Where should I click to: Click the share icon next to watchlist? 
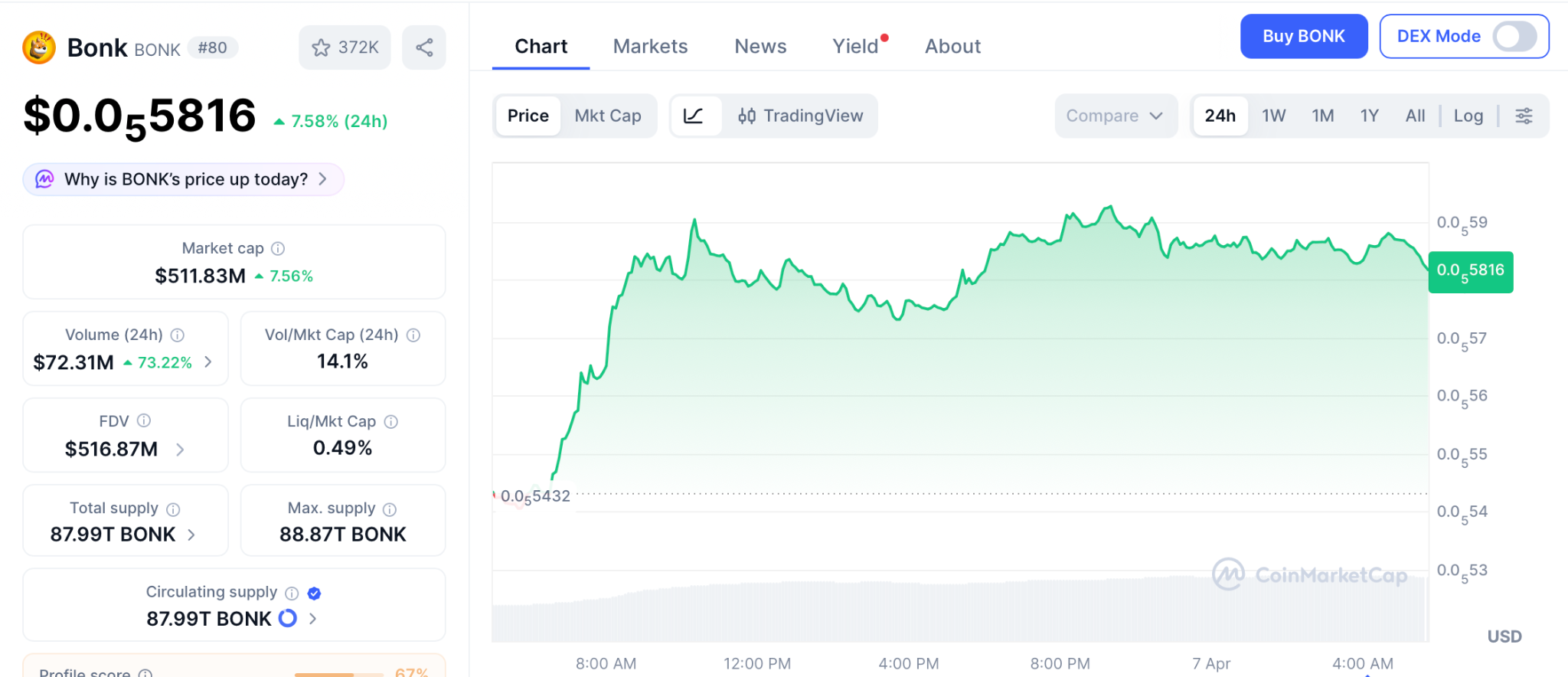(424, 47)
